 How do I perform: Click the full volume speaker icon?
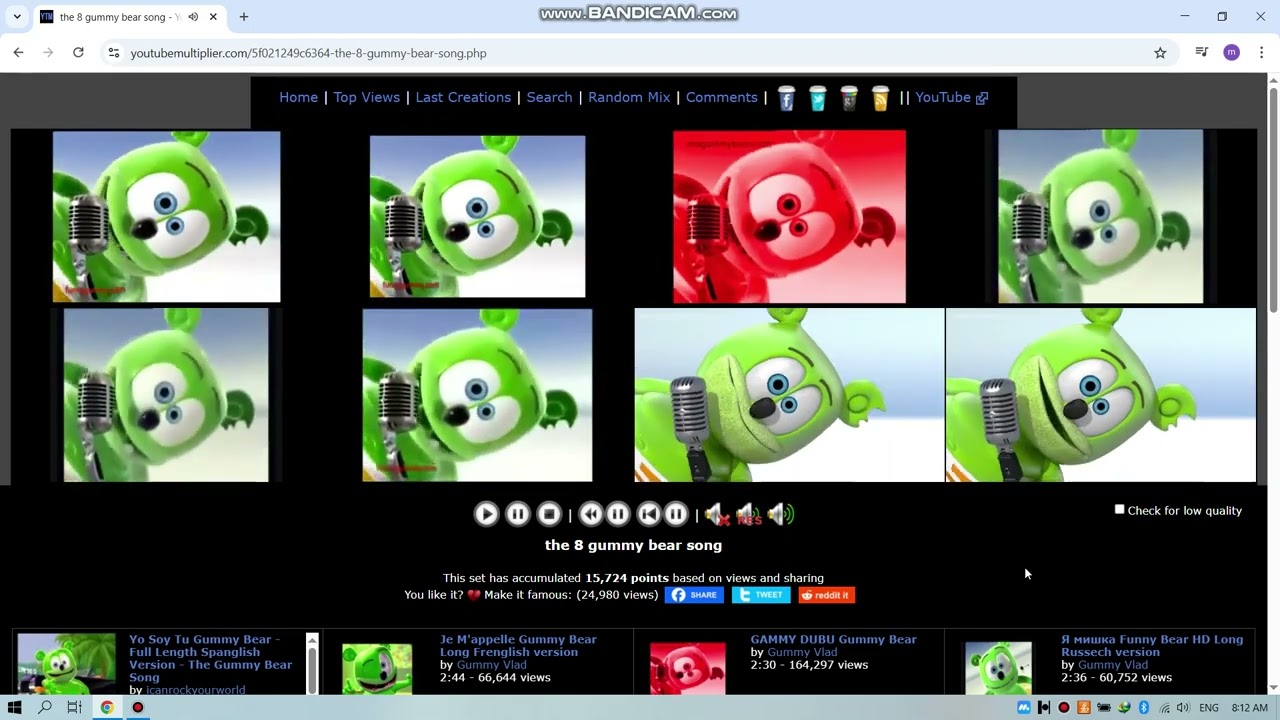781,515
